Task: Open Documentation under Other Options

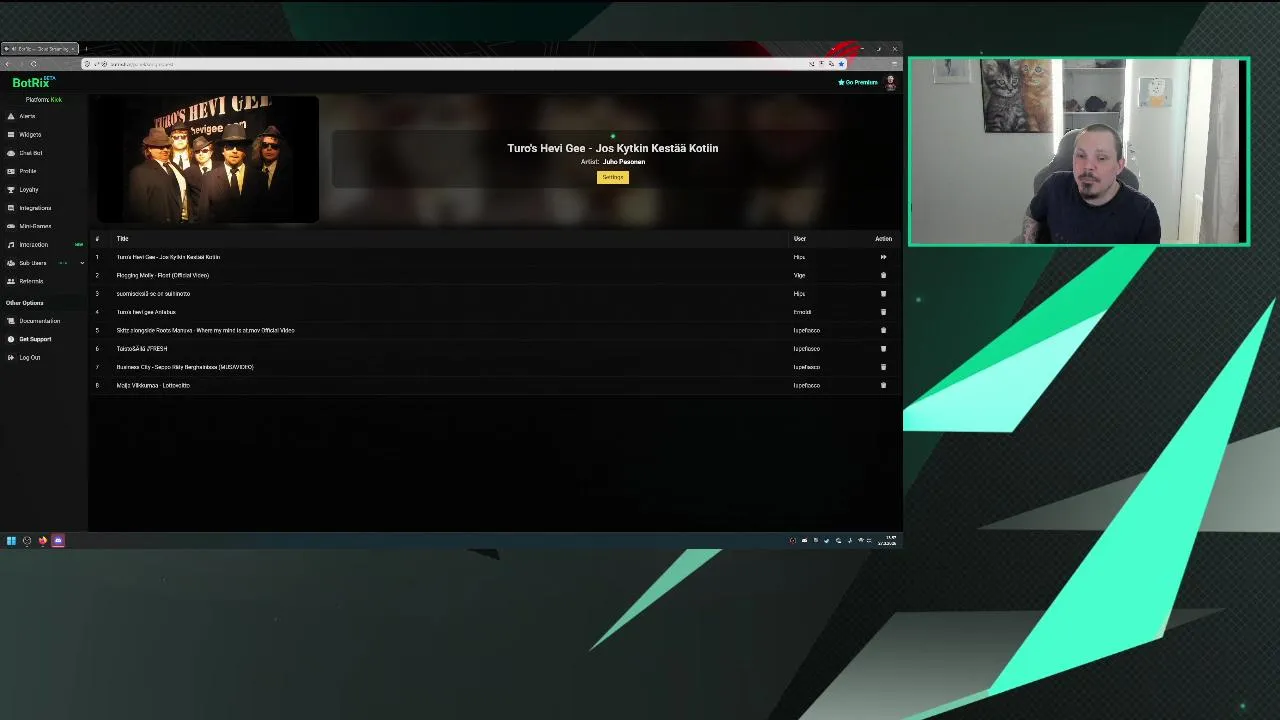Action: pyautogui.click(x=39, y=321)
